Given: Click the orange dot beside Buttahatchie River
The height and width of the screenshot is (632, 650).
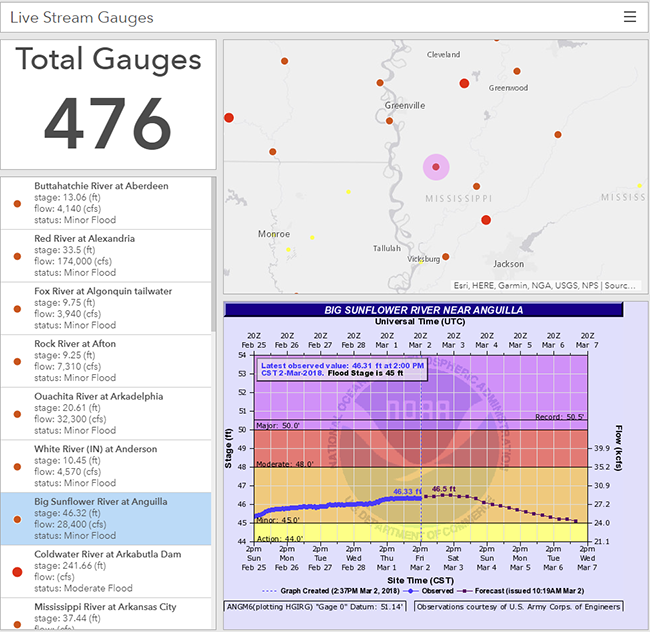Looking at the screenshot, I should click(x=16, y=203).
